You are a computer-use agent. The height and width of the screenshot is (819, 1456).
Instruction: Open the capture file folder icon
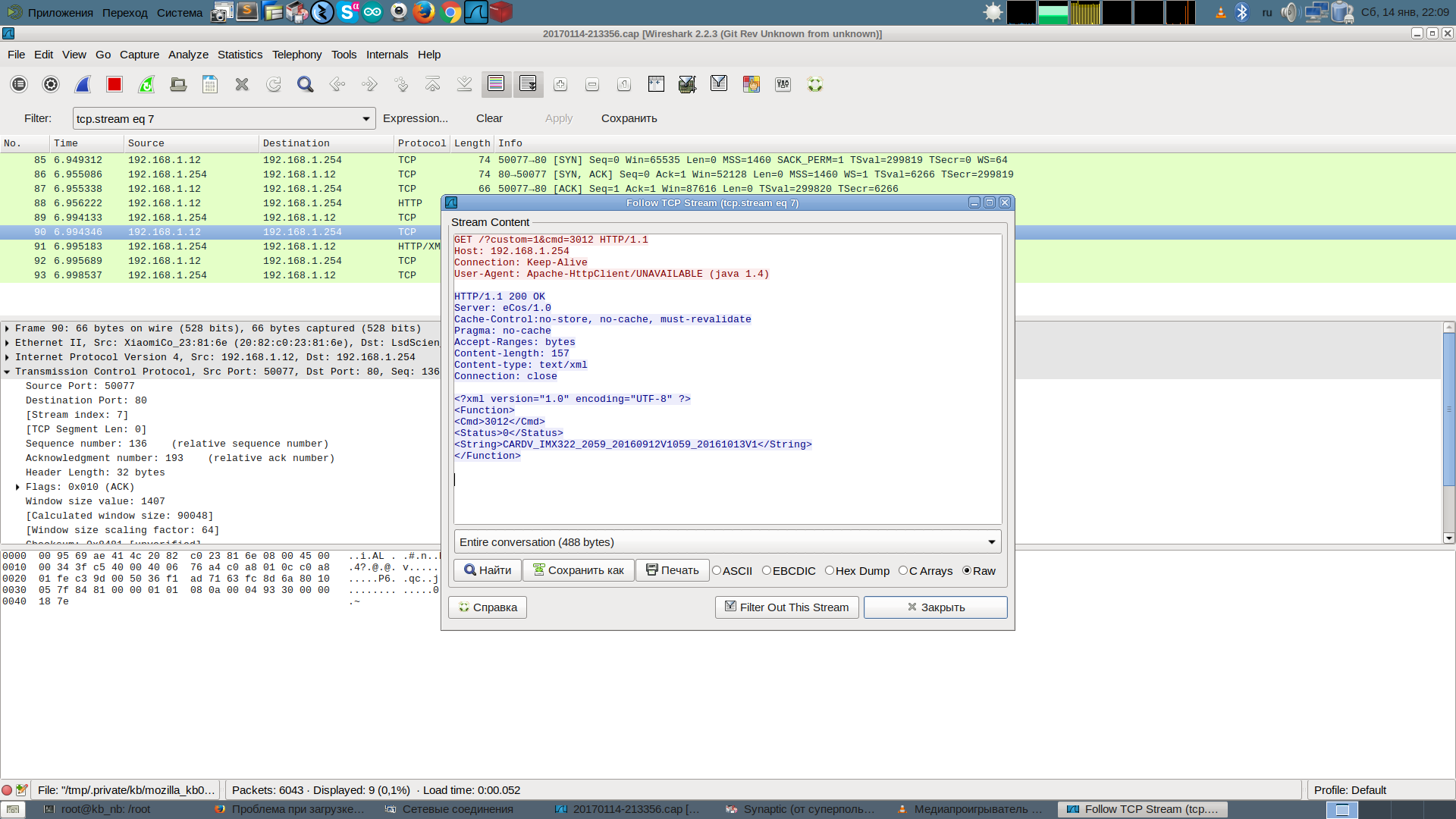(178, 84)
